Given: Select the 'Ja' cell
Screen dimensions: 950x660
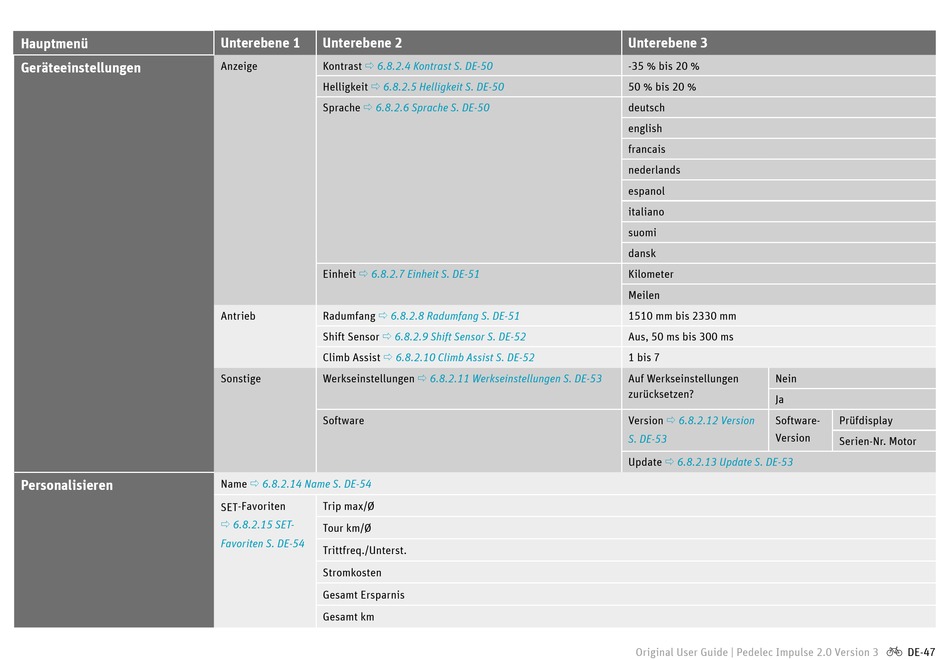Looking at the screenshot, I should point(852,399).
